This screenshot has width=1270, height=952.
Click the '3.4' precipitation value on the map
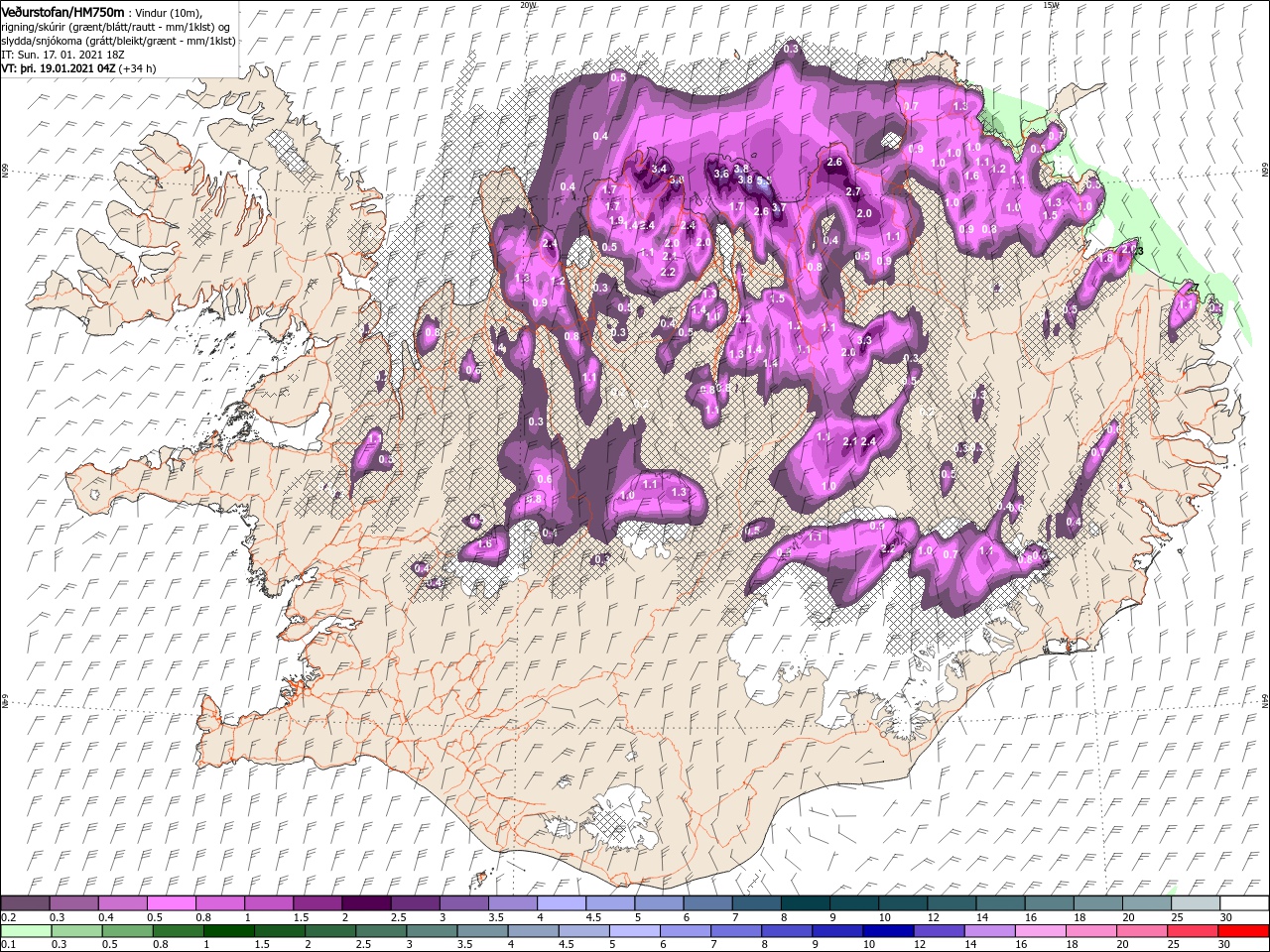tap(659, 170)
